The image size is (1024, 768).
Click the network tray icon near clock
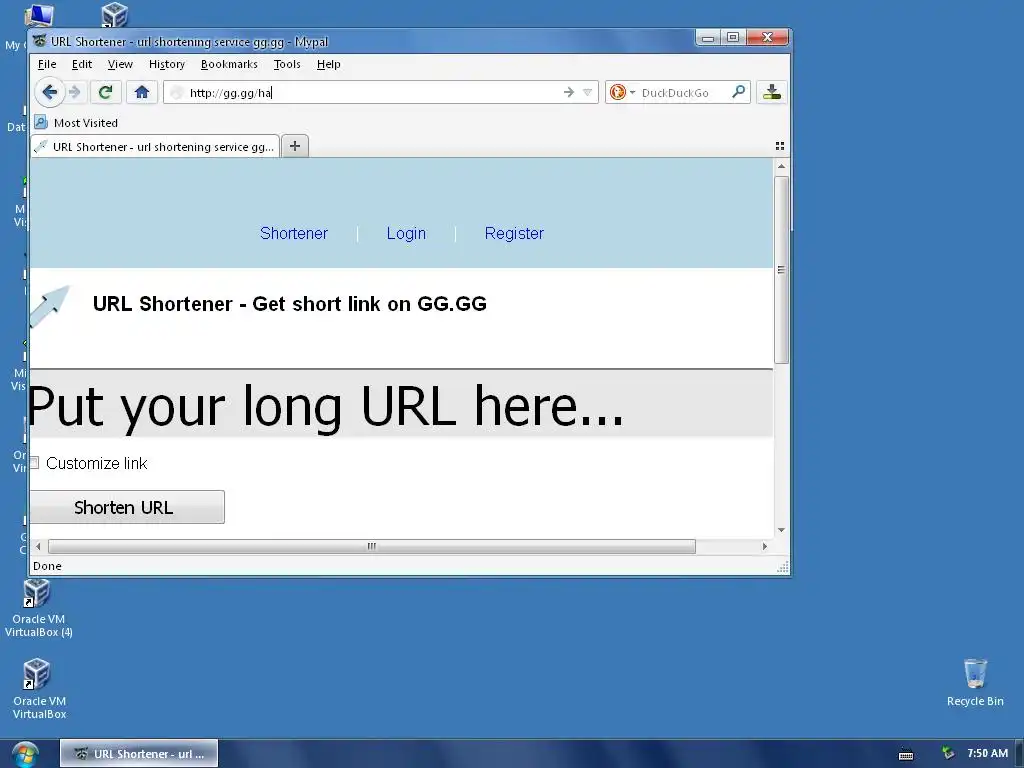[x=948, y=754]
